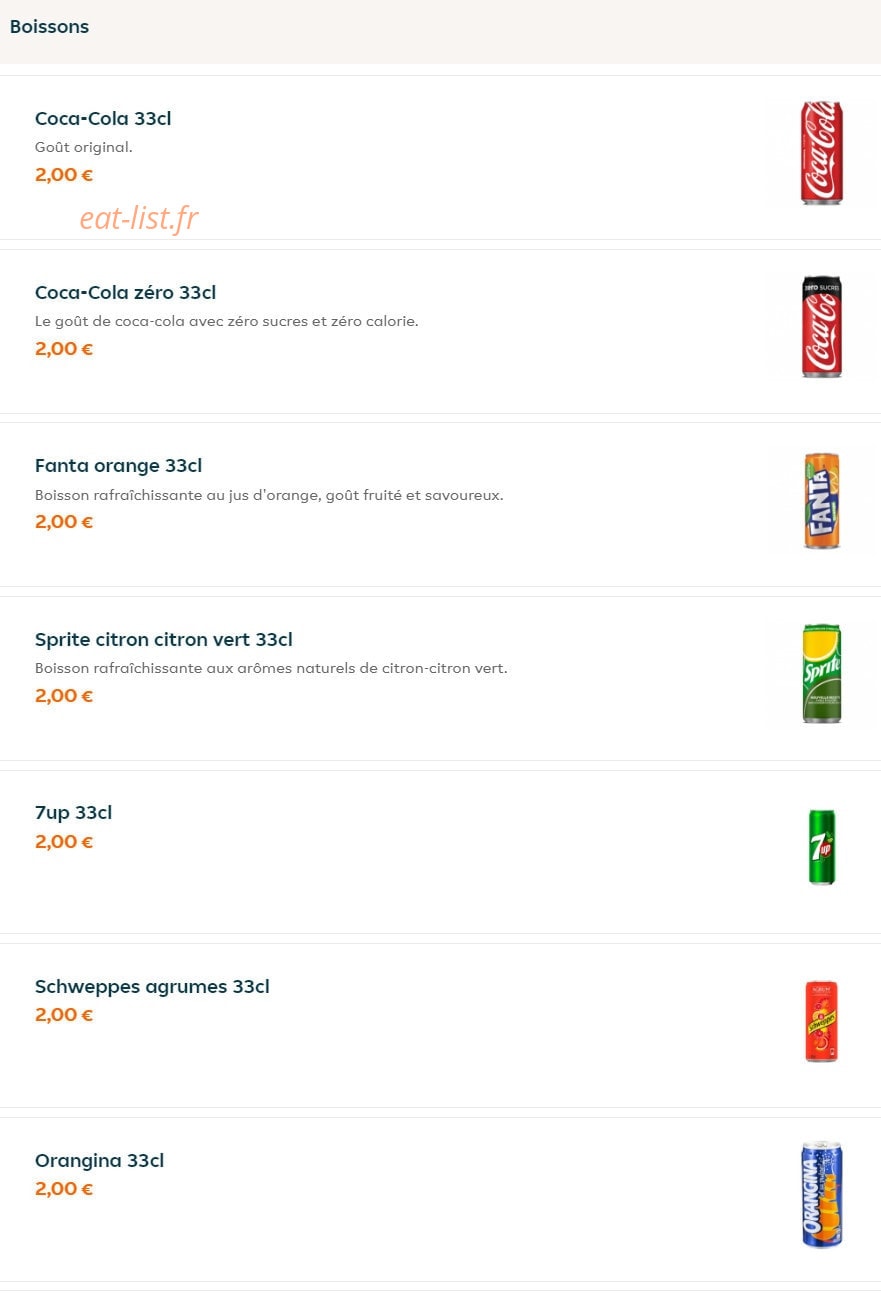
Task: Click the eat-list.fr watermark text
Action: point(139,217)
